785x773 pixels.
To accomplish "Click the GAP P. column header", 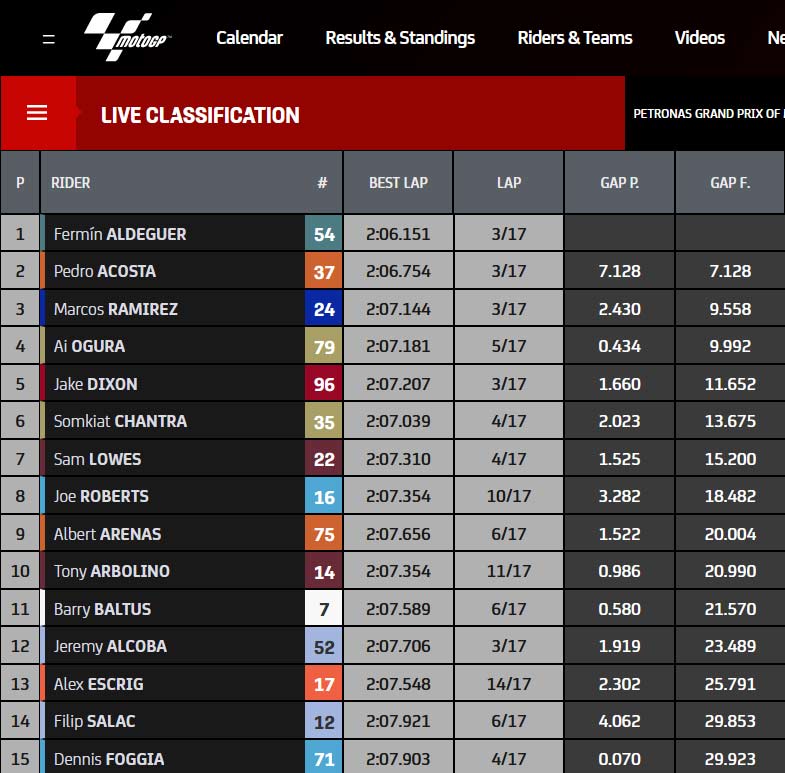I will 619,183.
